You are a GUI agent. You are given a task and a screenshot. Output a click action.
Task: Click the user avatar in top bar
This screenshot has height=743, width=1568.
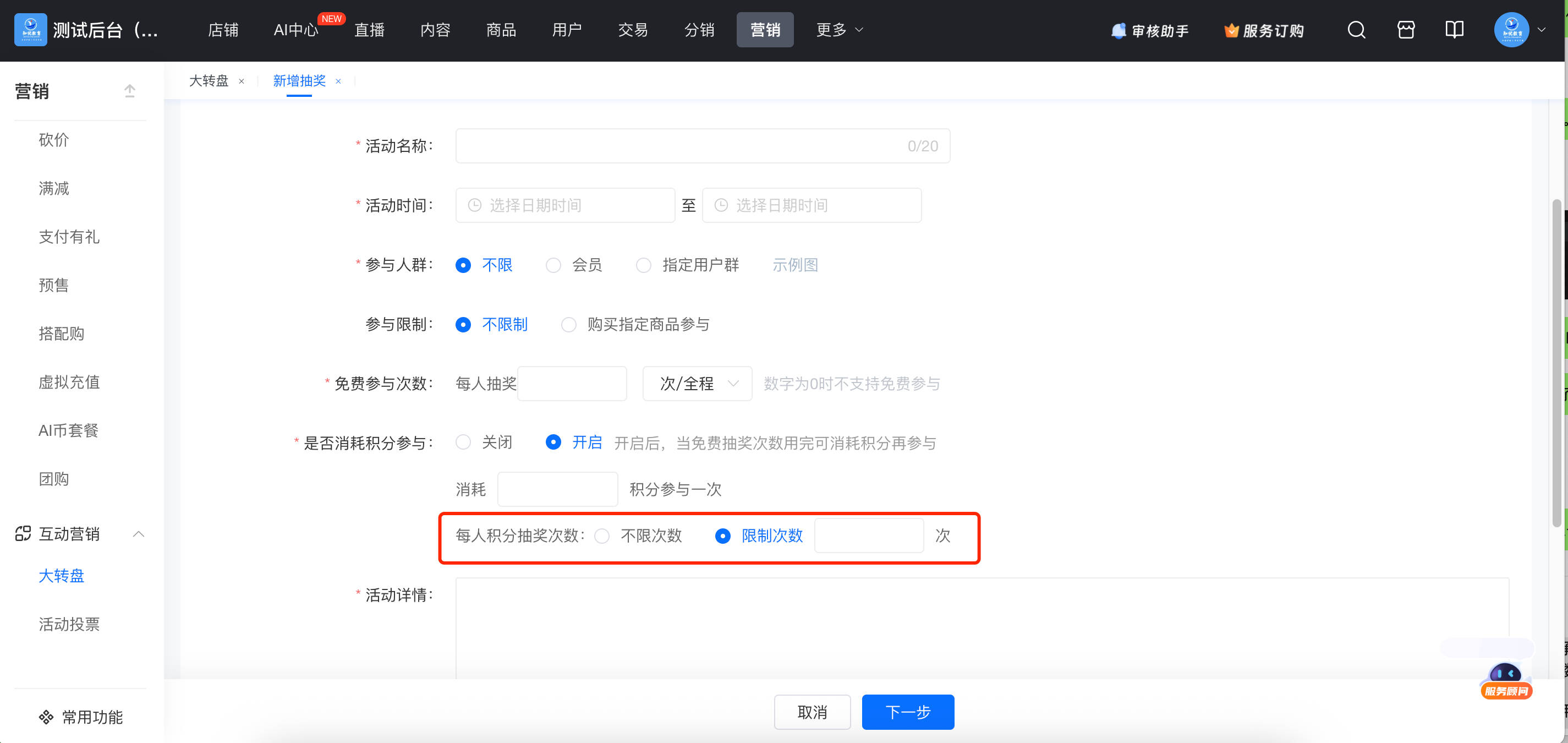tap(1511, 29)
